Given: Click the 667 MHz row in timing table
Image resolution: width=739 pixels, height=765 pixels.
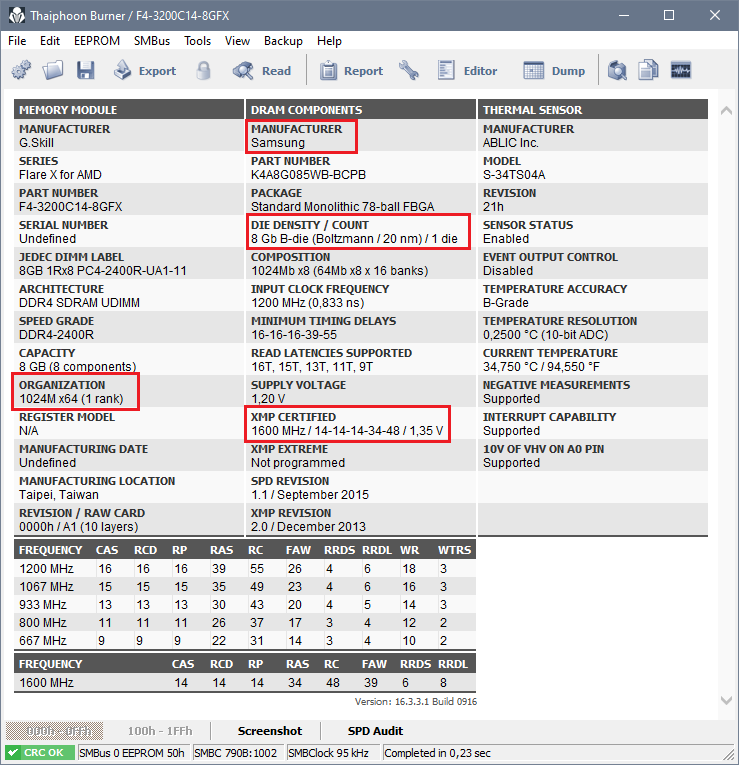Looking at the screenshot, I should point(245,641).
